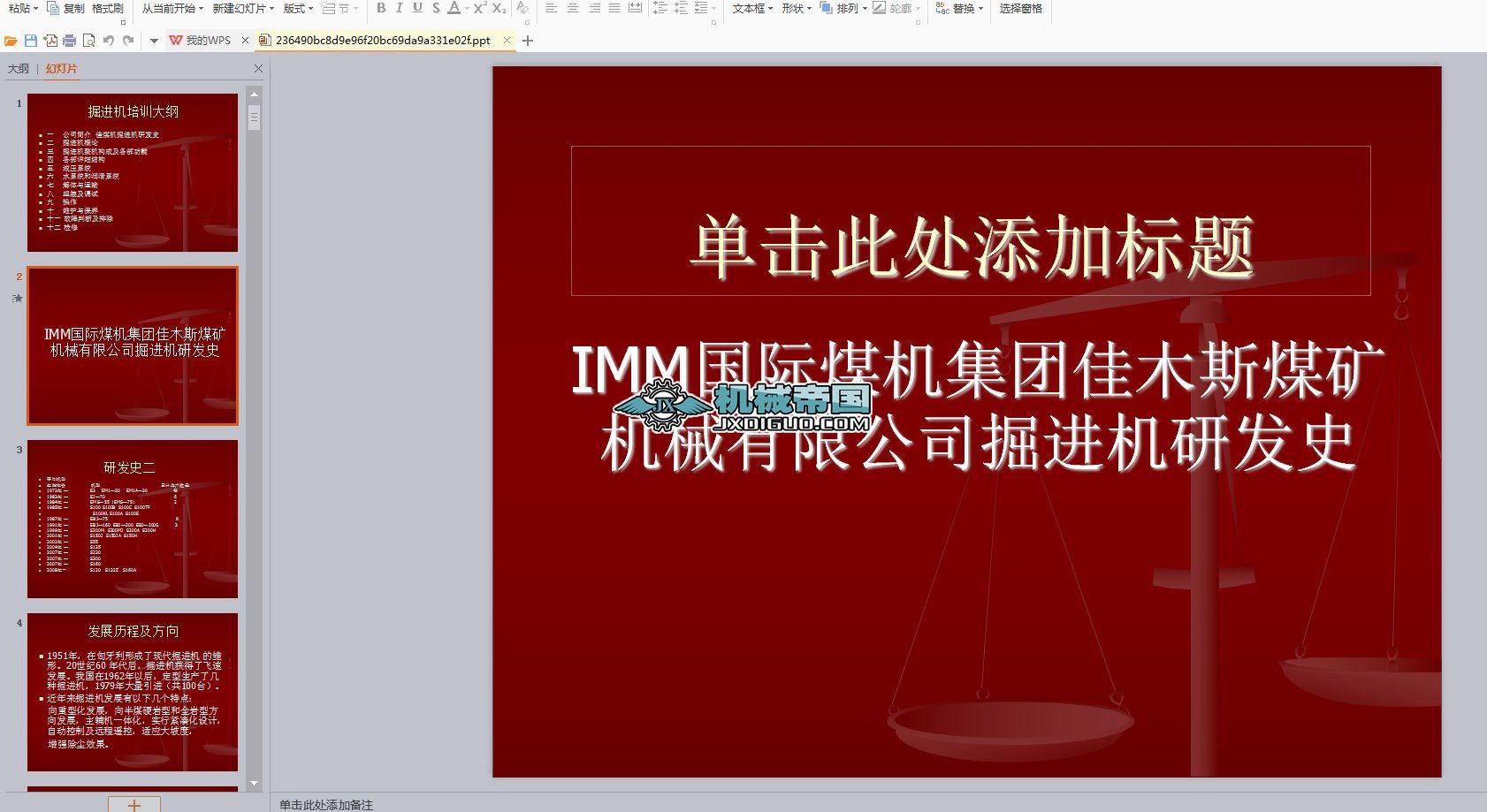Switch to the 大纲 outline tab
1487x812 pixels.
(19, 68)
